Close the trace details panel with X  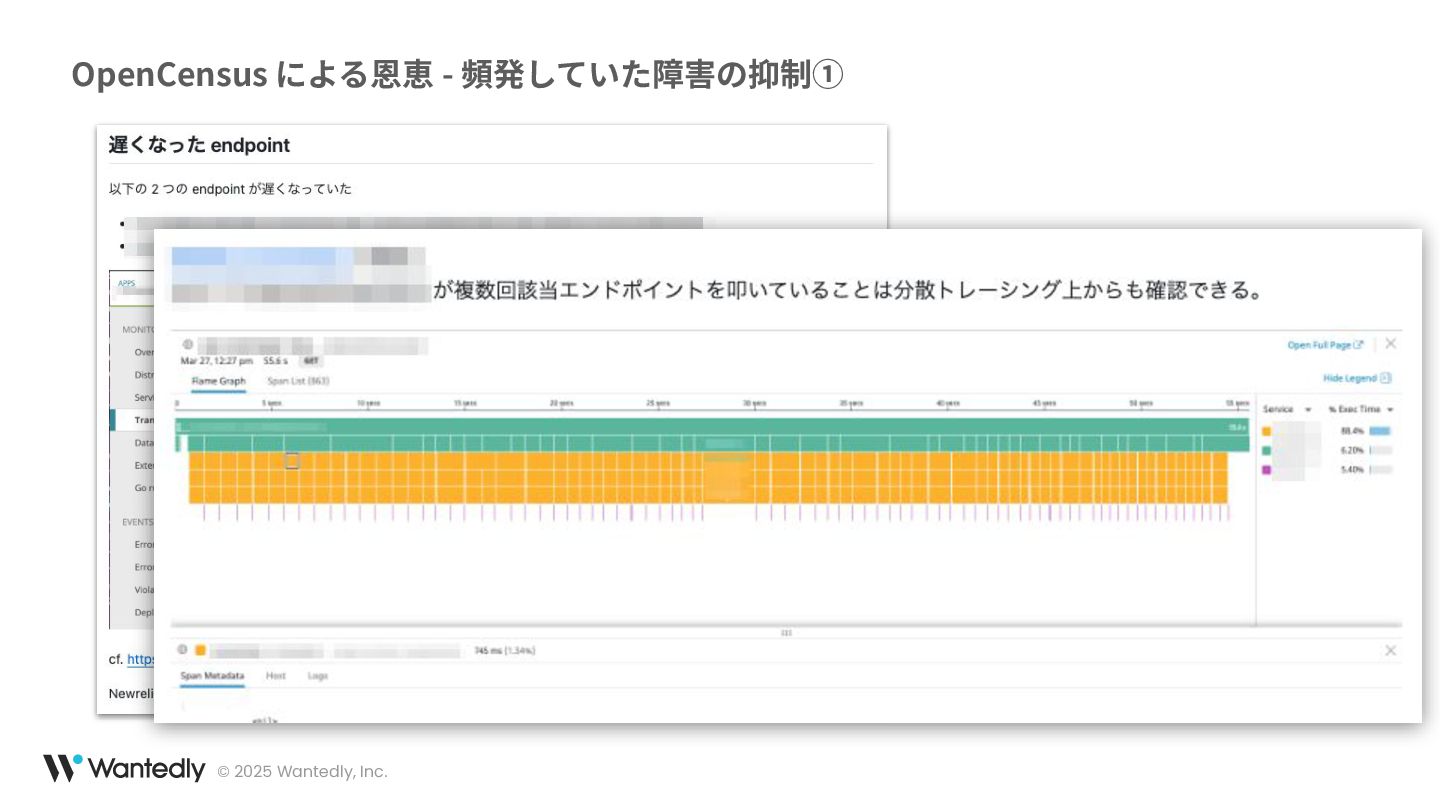tap(1391, 344)
